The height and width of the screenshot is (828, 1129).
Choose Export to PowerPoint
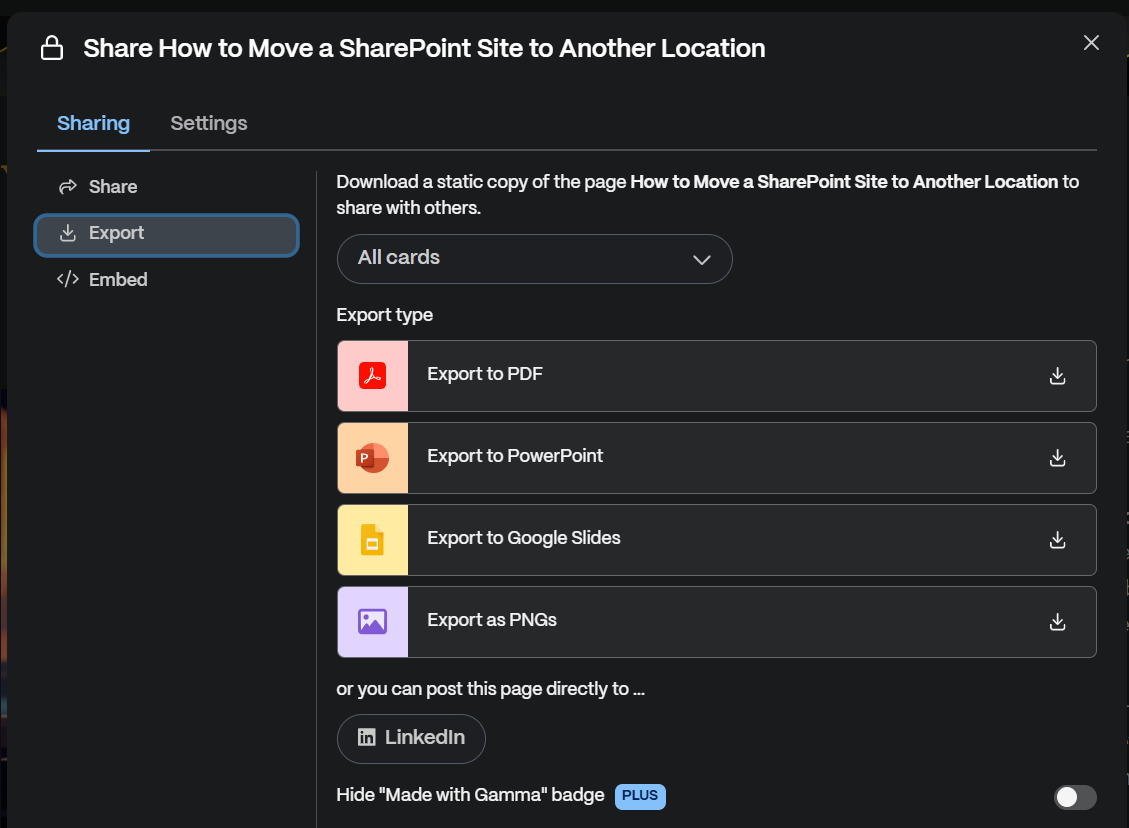[716, 458]
